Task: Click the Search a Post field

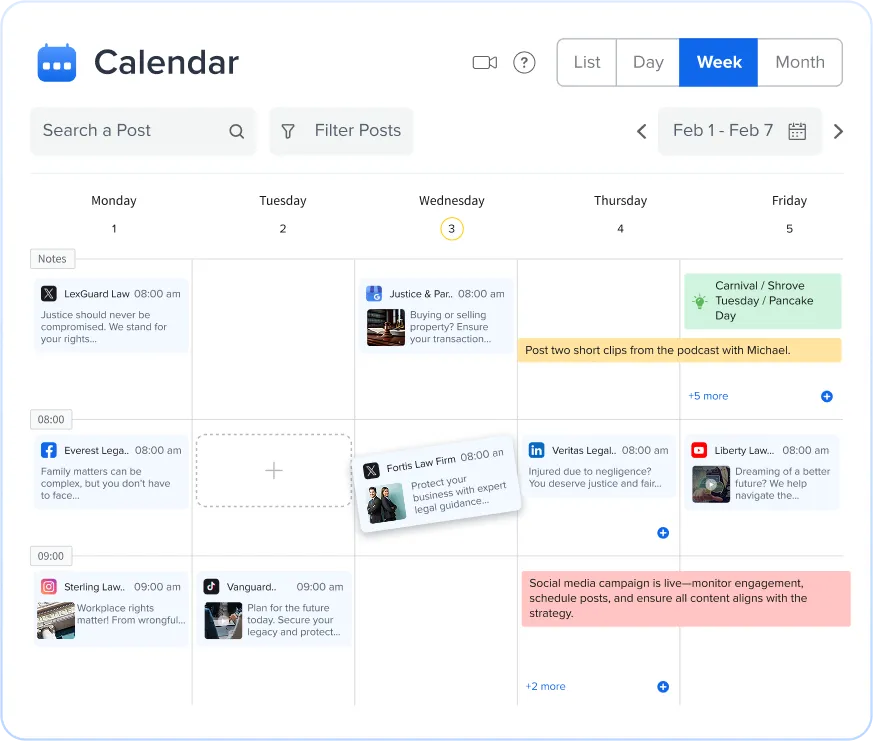Action: 130,131
